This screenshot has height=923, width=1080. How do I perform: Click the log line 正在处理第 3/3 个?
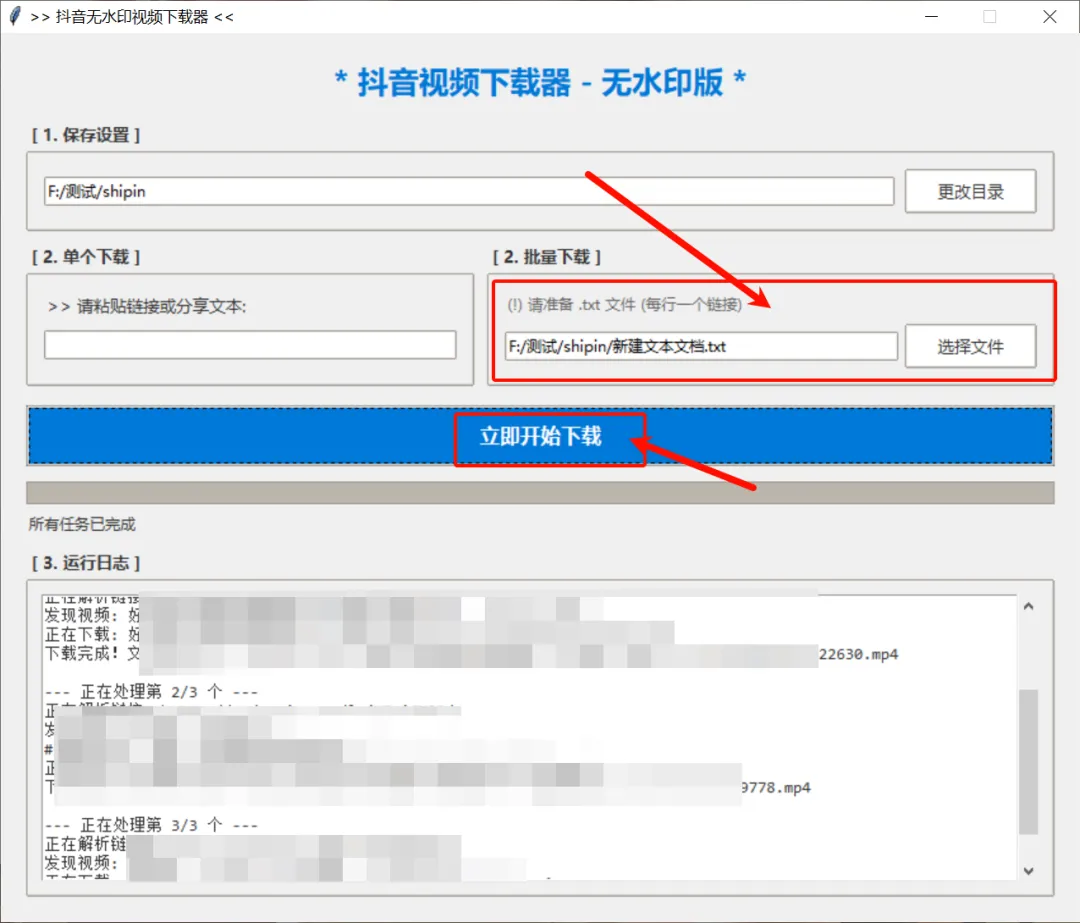pyautogui.click(x=152, y=825)
